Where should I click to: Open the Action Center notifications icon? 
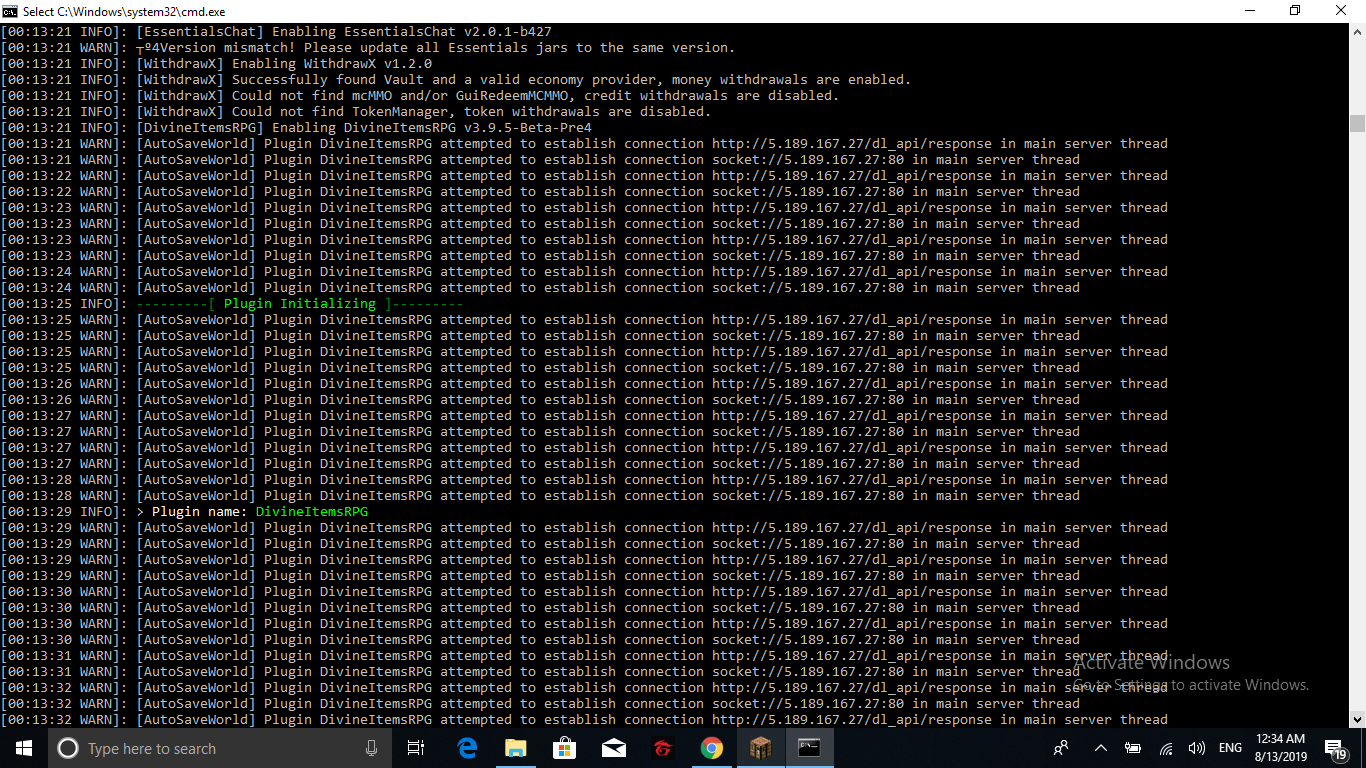tap(1335, 749)
